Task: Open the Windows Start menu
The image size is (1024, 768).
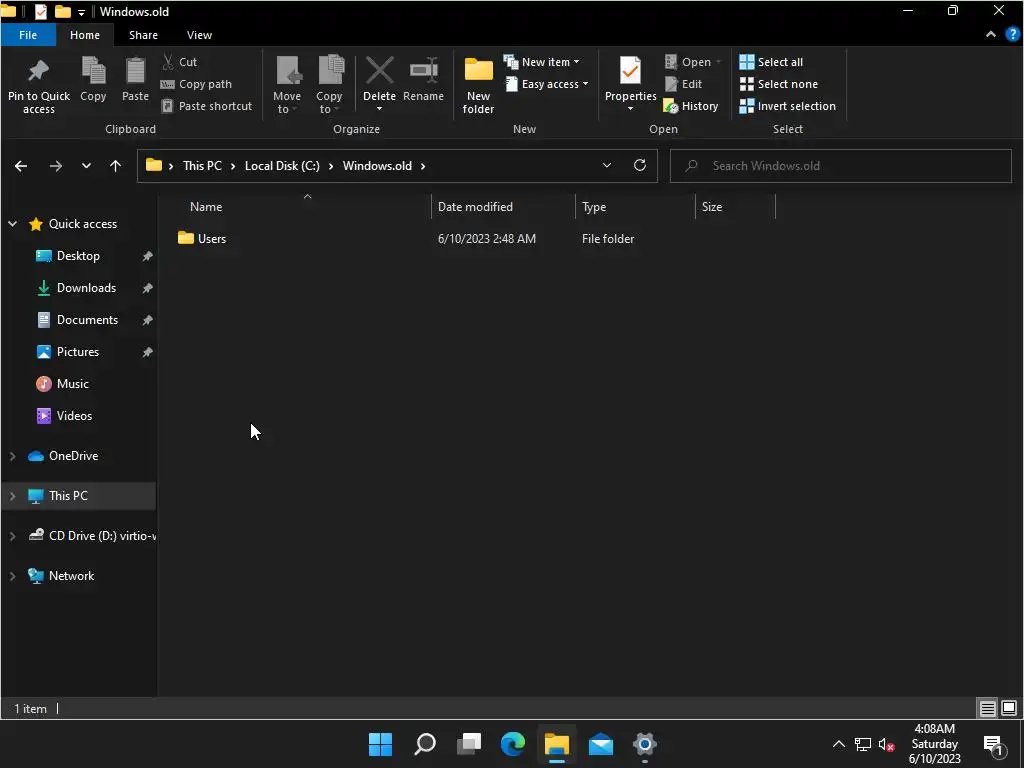Action: coord(380,744)
